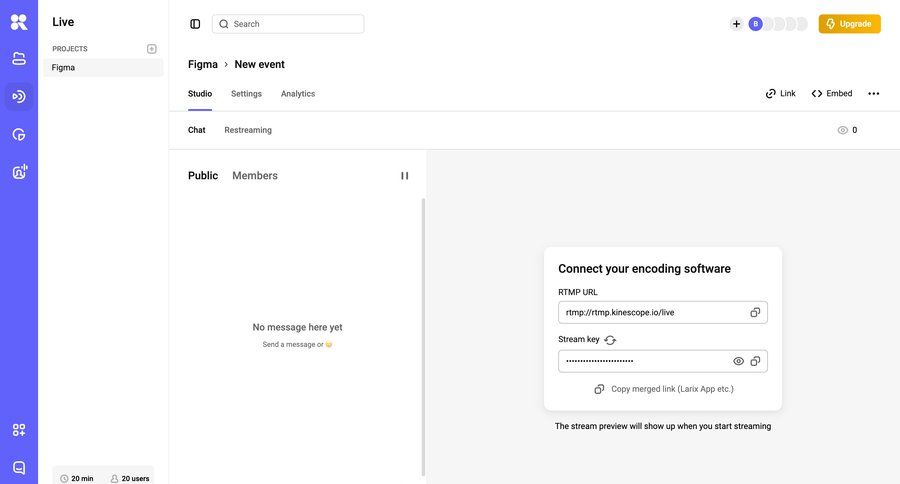Reveal the stream key with eye icon

coord(739,361)
